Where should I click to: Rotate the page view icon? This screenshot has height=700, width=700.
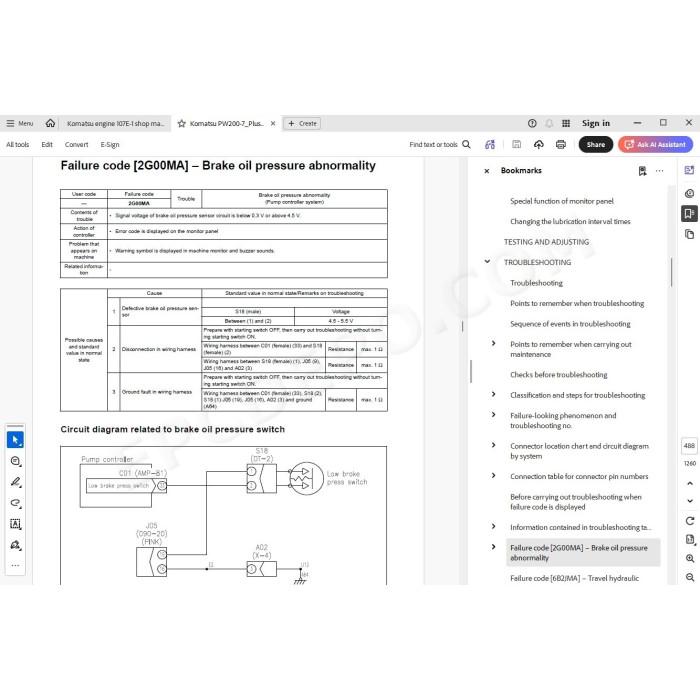pyautogui.click(x=690, y=521)
